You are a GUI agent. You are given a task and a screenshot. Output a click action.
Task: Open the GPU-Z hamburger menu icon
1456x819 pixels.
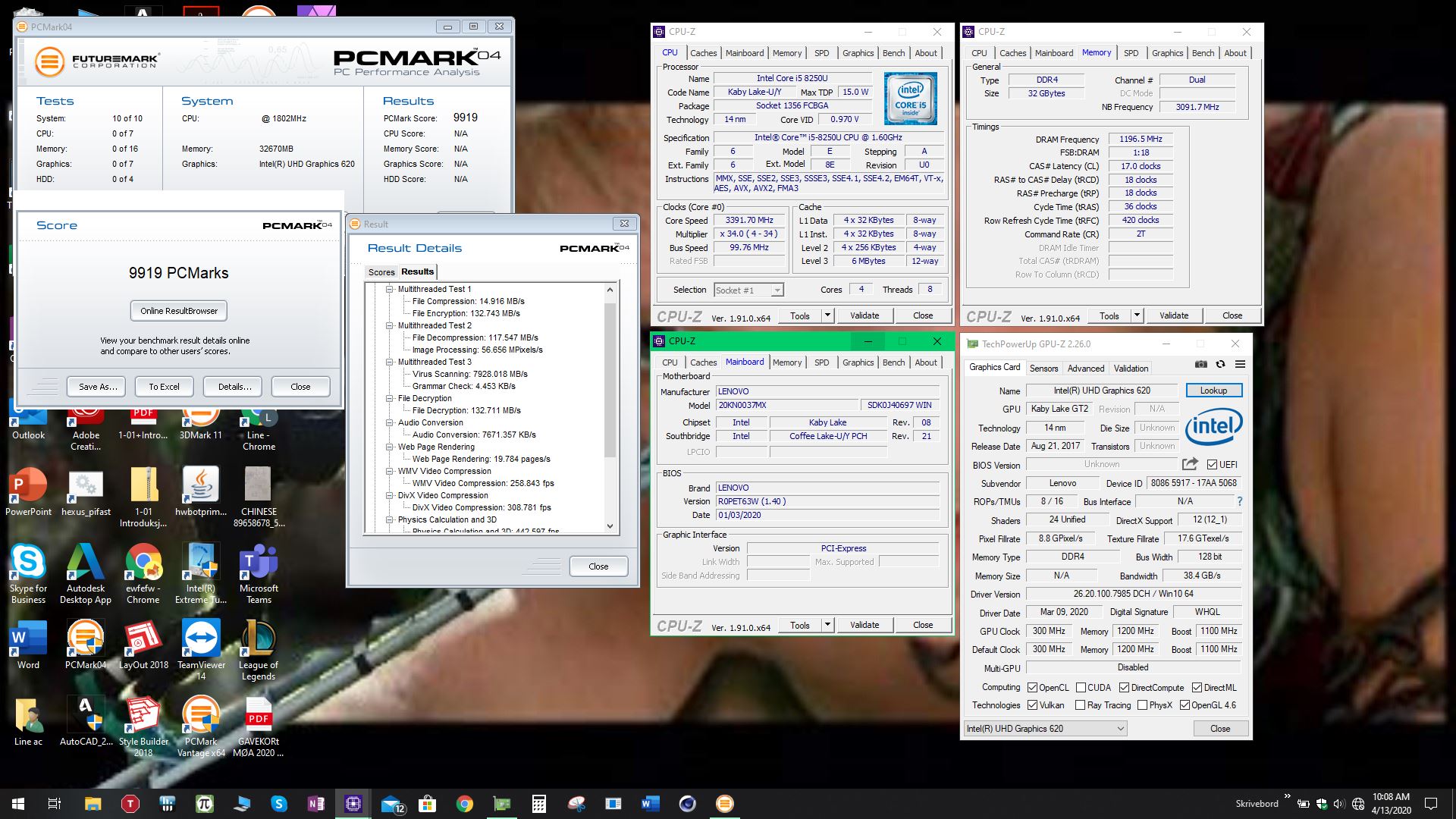(x=1240, y=365)
